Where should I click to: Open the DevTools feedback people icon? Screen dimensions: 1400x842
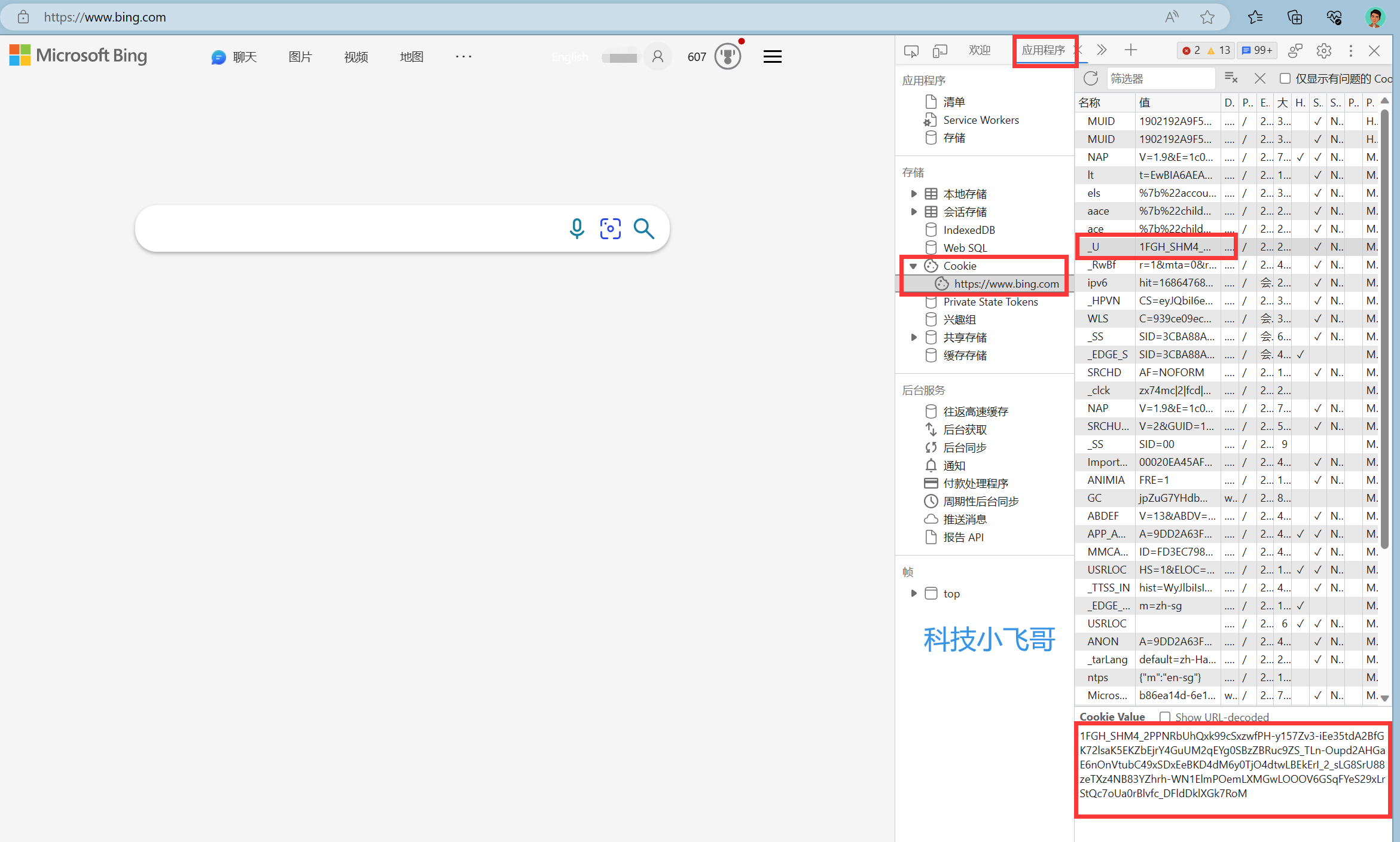tap(1295, 51)
